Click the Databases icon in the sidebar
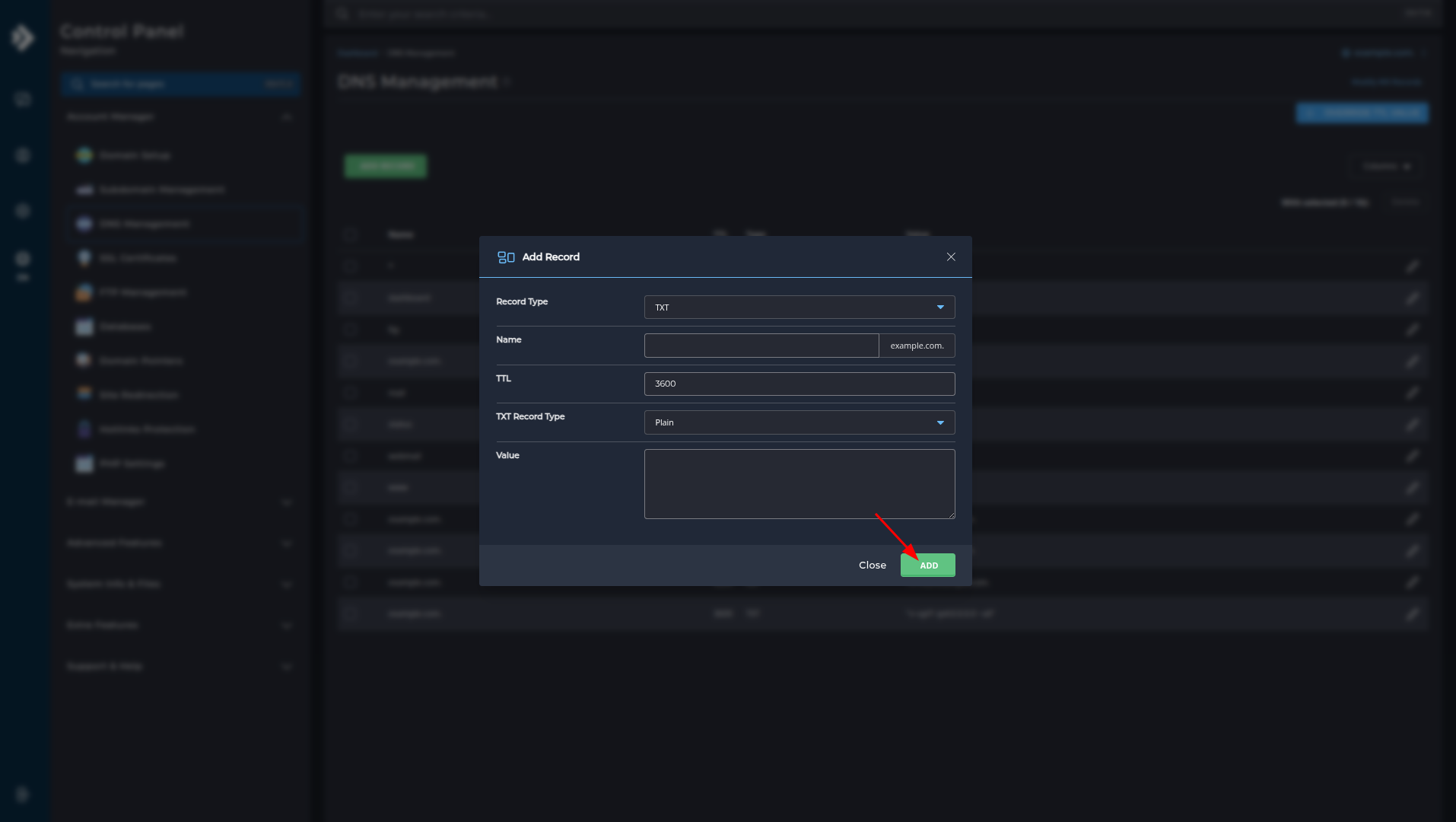This screenshot has height=822, width=1456. [x=84, y=327]
